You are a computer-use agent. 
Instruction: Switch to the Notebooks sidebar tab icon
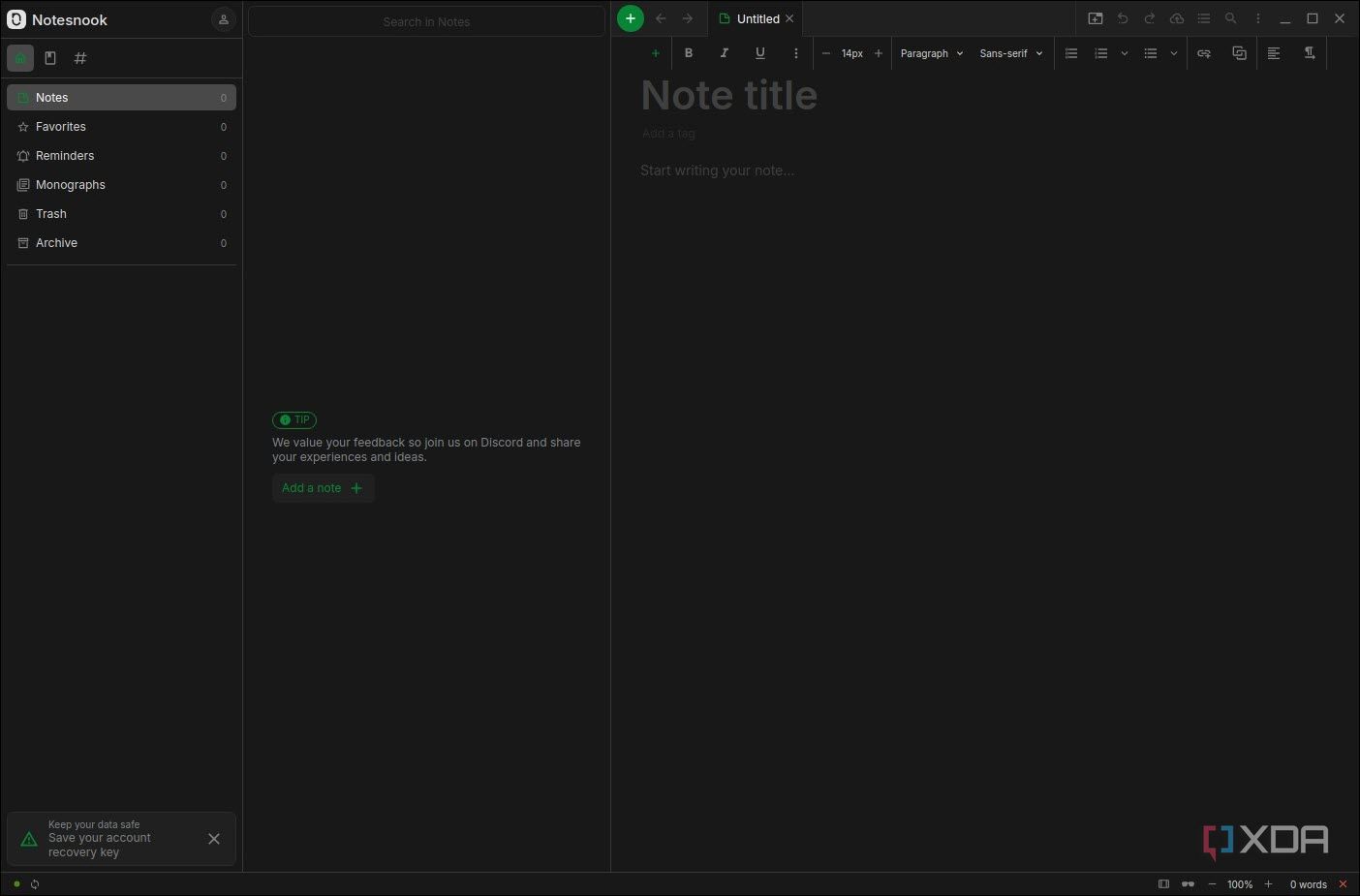tap(50, 58)
